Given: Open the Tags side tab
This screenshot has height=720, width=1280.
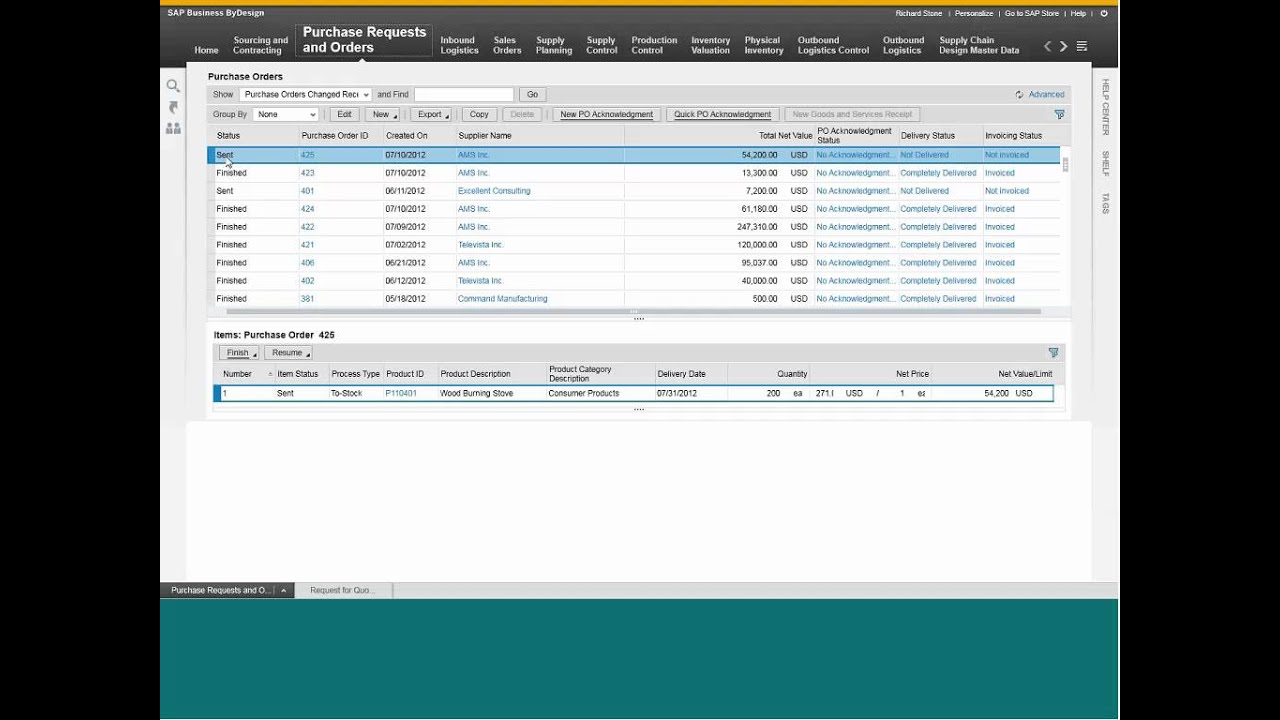Looking at the screenshot, I should tap(1105, 204).
